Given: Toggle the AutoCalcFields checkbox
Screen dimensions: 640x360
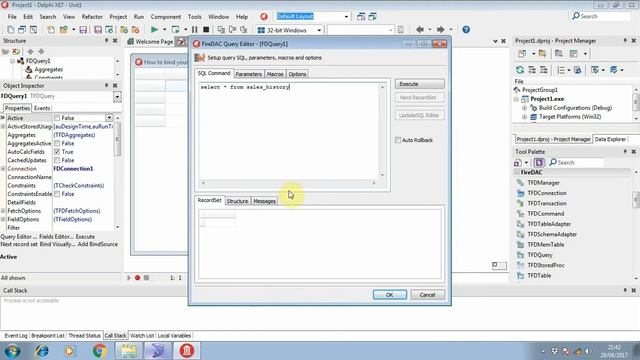Looking at the screenshot, I should 57,152.
